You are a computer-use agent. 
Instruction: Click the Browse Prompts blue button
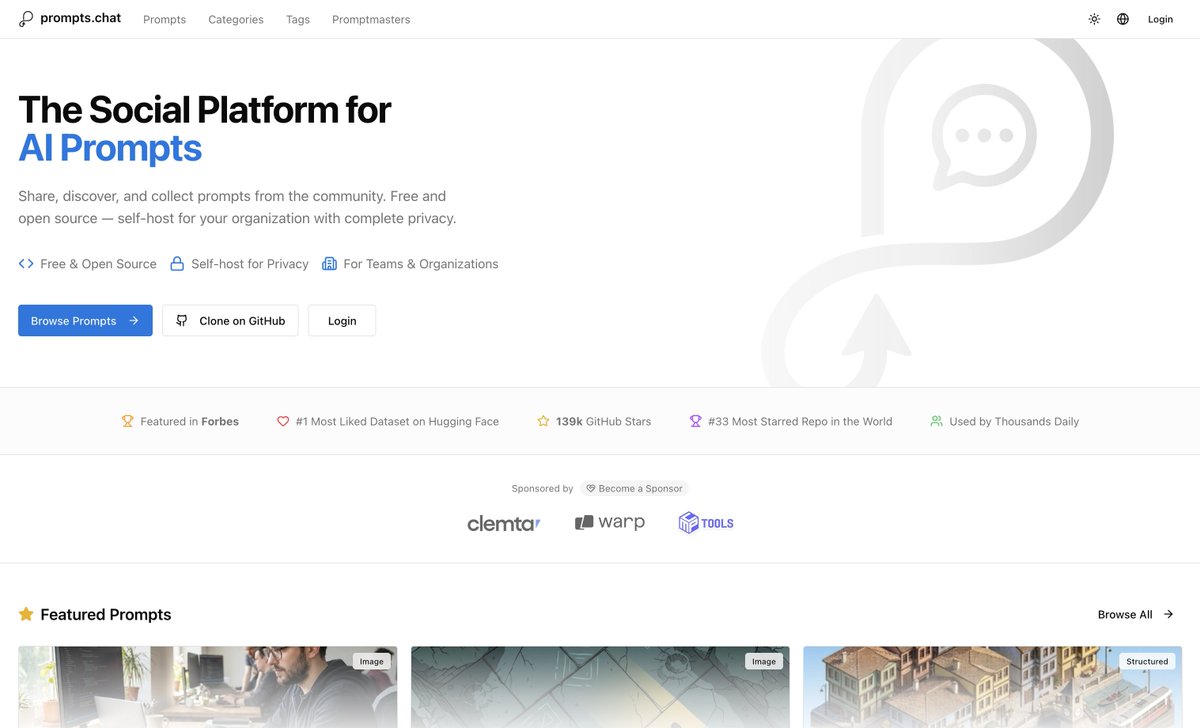point(85,321)
